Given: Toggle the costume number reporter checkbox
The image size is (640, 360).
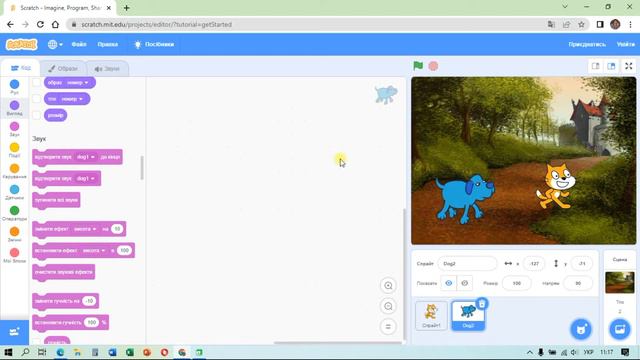Looking at the screenshot, I should pyautogui.click(x=36, y=82).
